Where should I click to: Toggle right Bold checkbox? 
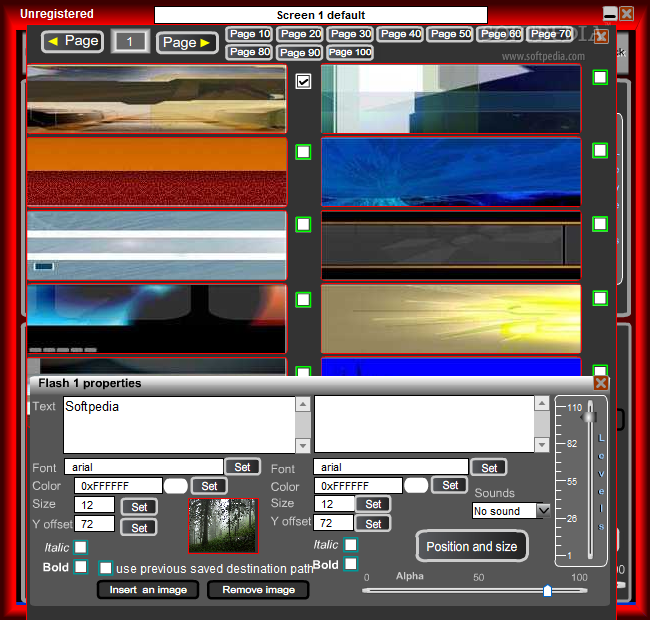[351, 564]
